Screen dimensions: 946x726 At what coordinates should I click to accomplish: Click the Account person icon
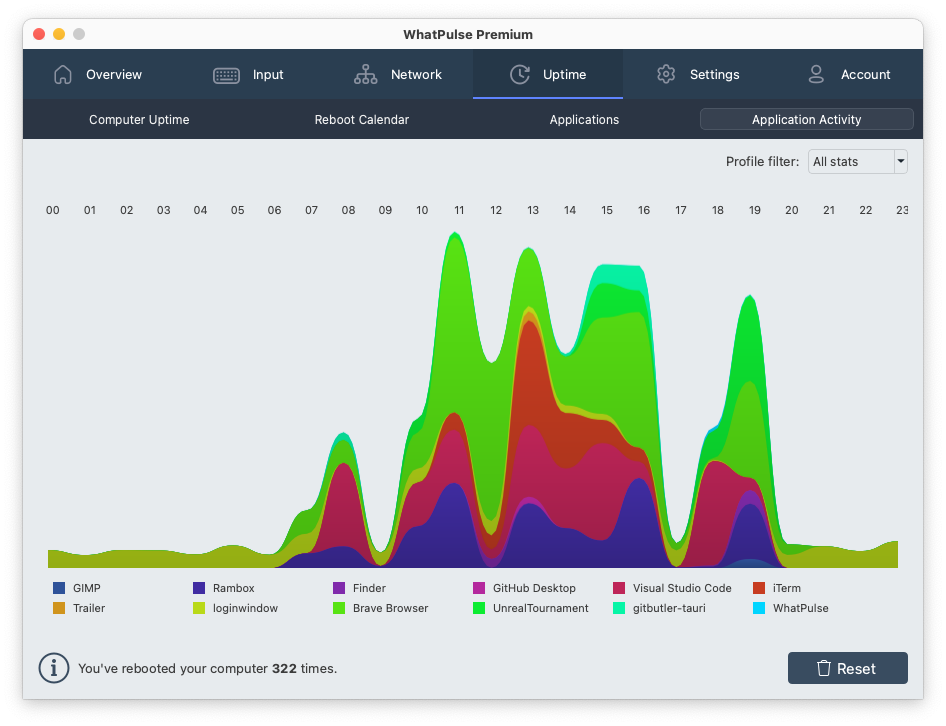click(817, 74)
